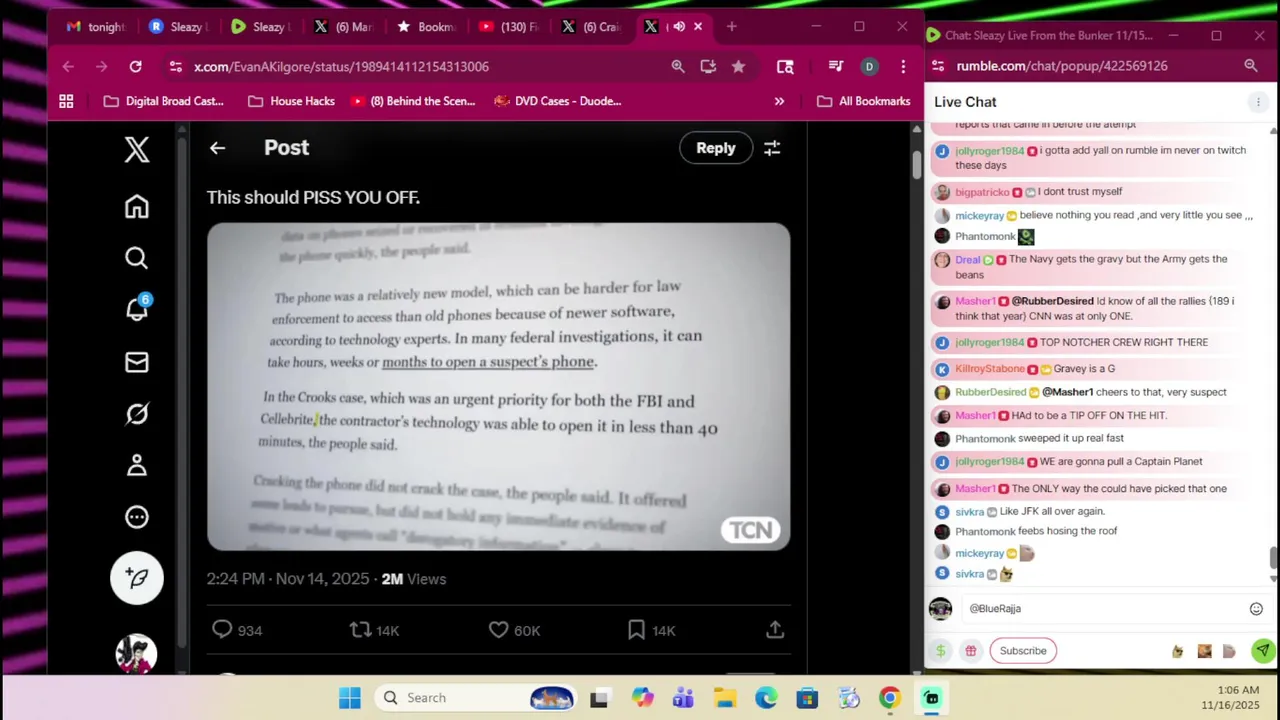Open File Explorer from the taskbar

725,698
